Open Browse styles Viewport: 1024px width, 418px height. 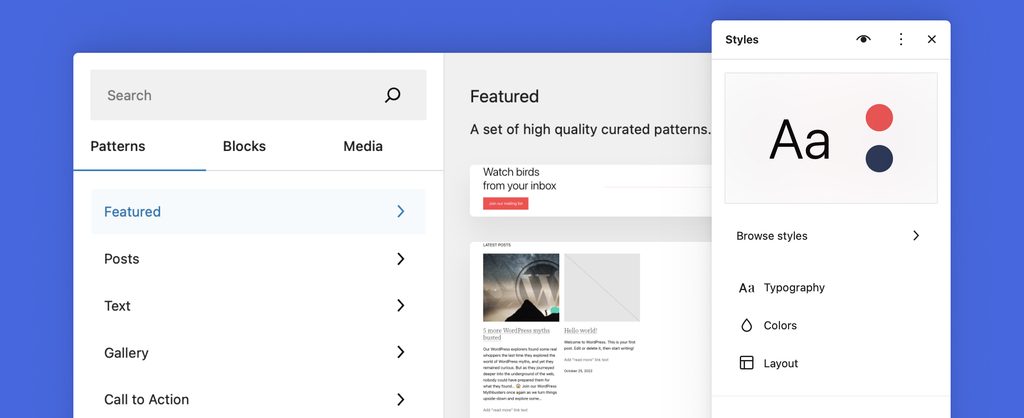click(831, 236)
